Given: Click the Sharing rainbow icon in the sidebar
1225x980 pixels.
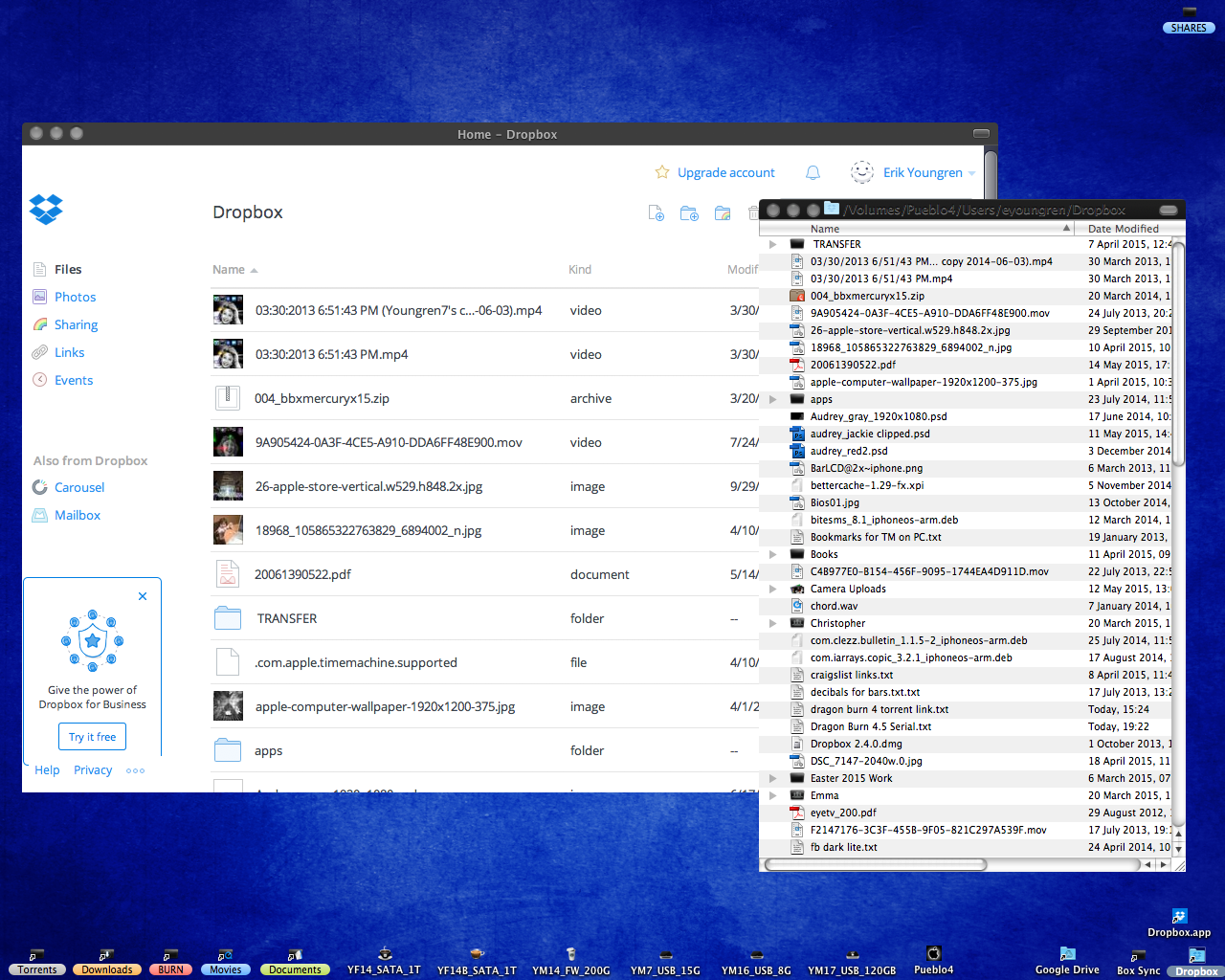Looking at the screenshot, I should [x=39, y=324].
